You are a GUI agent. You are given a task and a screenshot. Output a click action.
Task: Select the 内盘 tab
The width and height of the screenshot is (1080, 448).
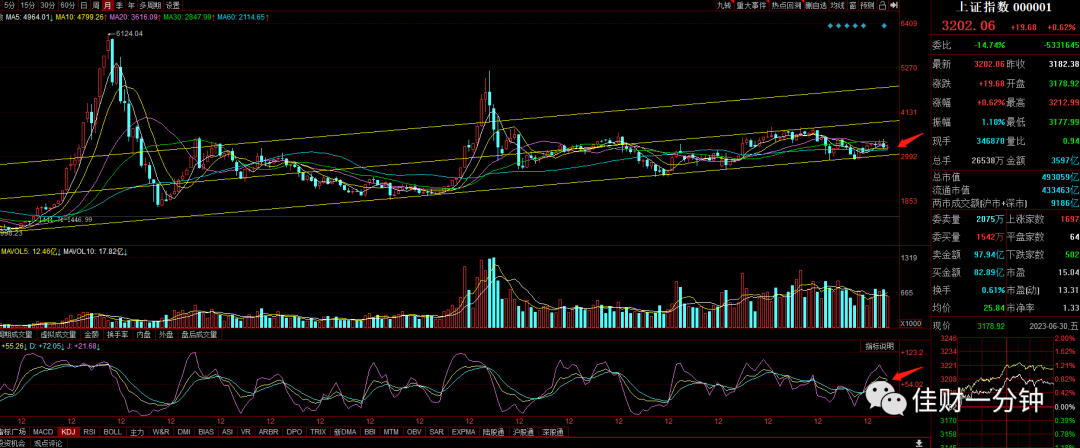point(143,334)
